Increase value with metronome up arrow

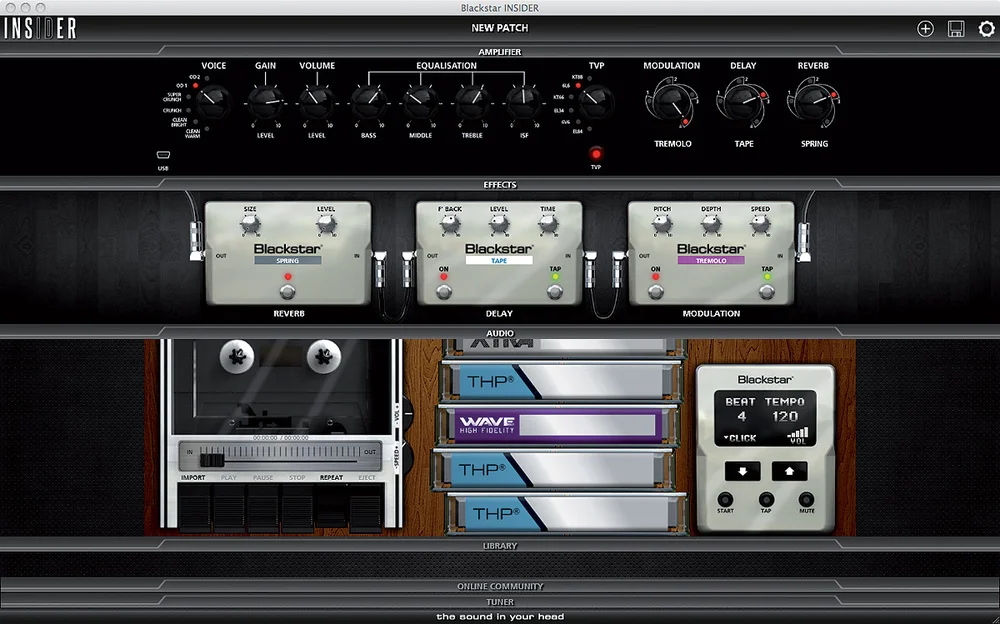tap(790, 472)
